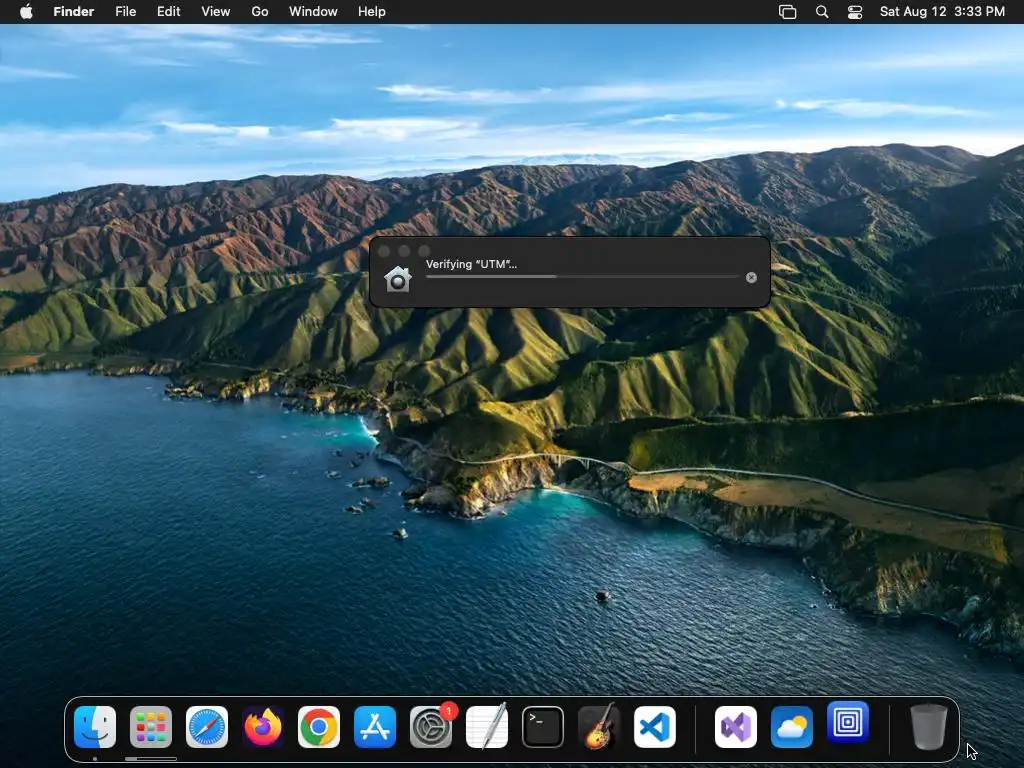Open the Help menu
The height and width of the screenshot is (768, 1024).
pos(372,12)
